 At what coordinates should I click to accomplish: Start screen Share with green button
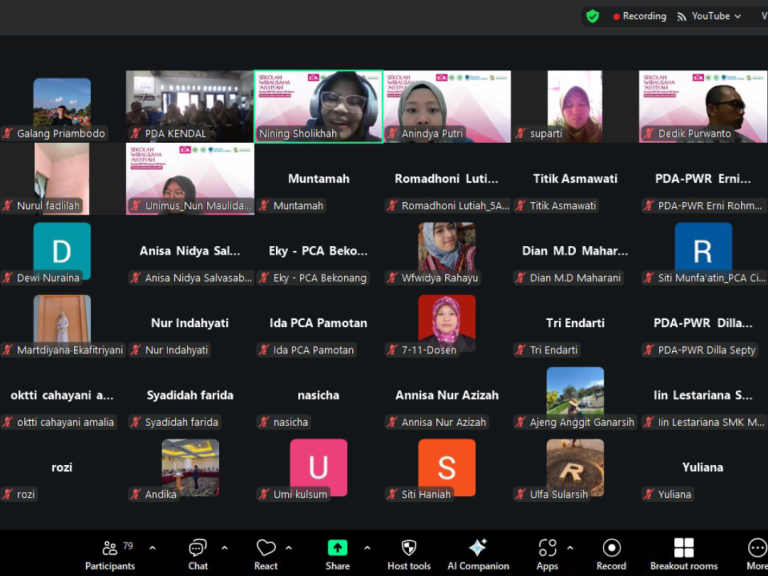tap(338, 553)
